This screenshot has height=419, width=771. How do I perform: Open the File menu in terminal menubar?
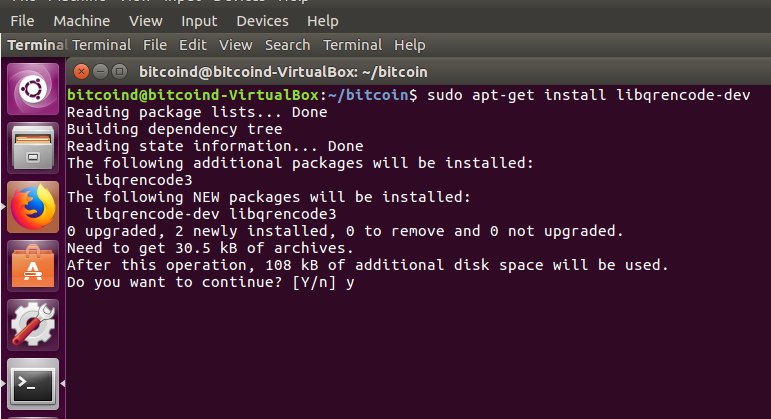[x=155, y=45]
